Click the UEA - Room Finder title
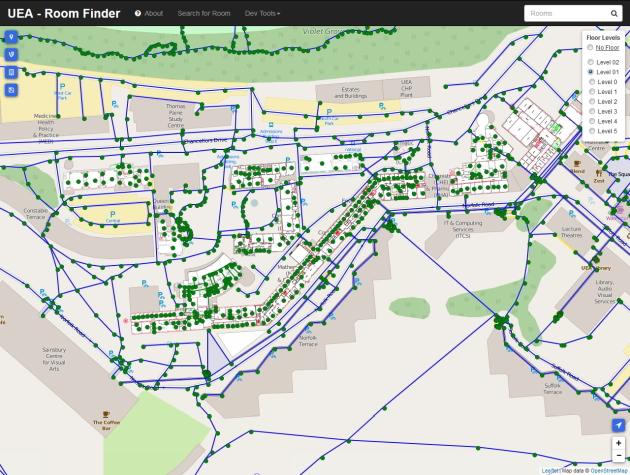Screen dimensions: 630x475 (x=64, y=14)
